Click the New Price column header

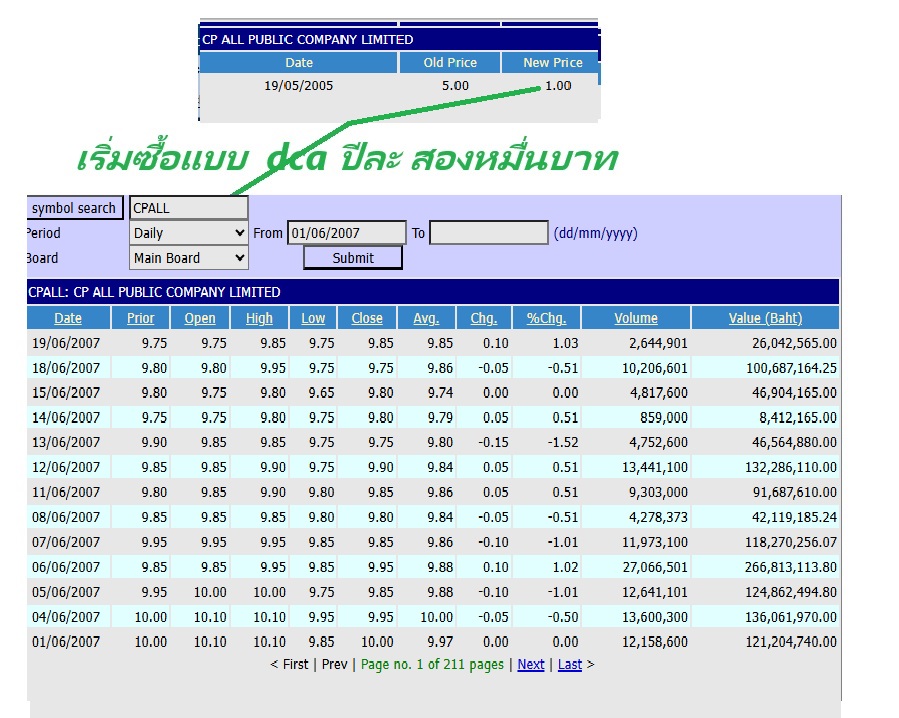coord(553,63)
